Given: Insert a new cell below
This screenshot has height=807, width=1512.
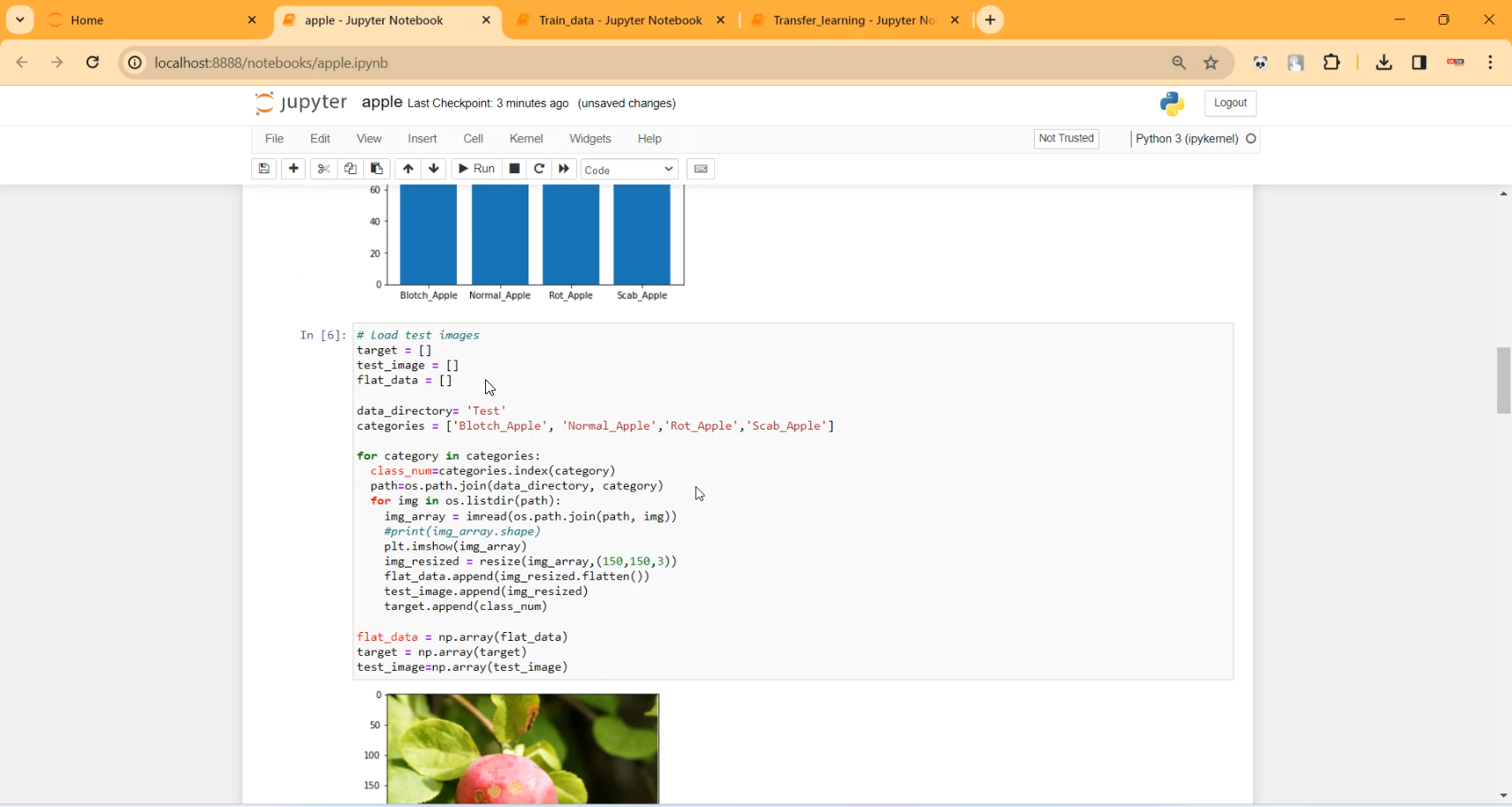Looking at the screenshot, I should [293, 169].
